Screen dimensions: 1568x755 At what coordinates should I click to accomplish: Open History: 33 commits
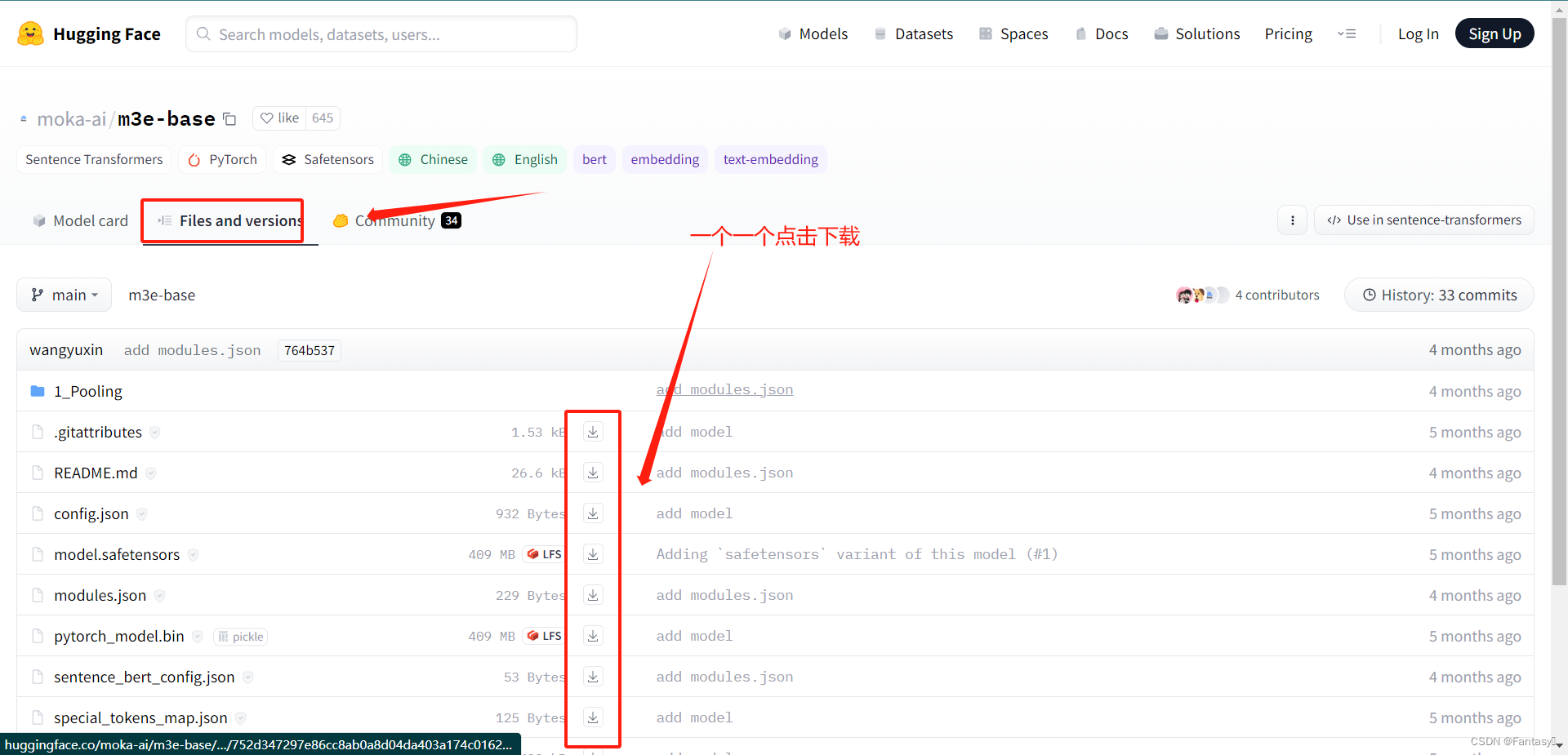point(1439,295)
